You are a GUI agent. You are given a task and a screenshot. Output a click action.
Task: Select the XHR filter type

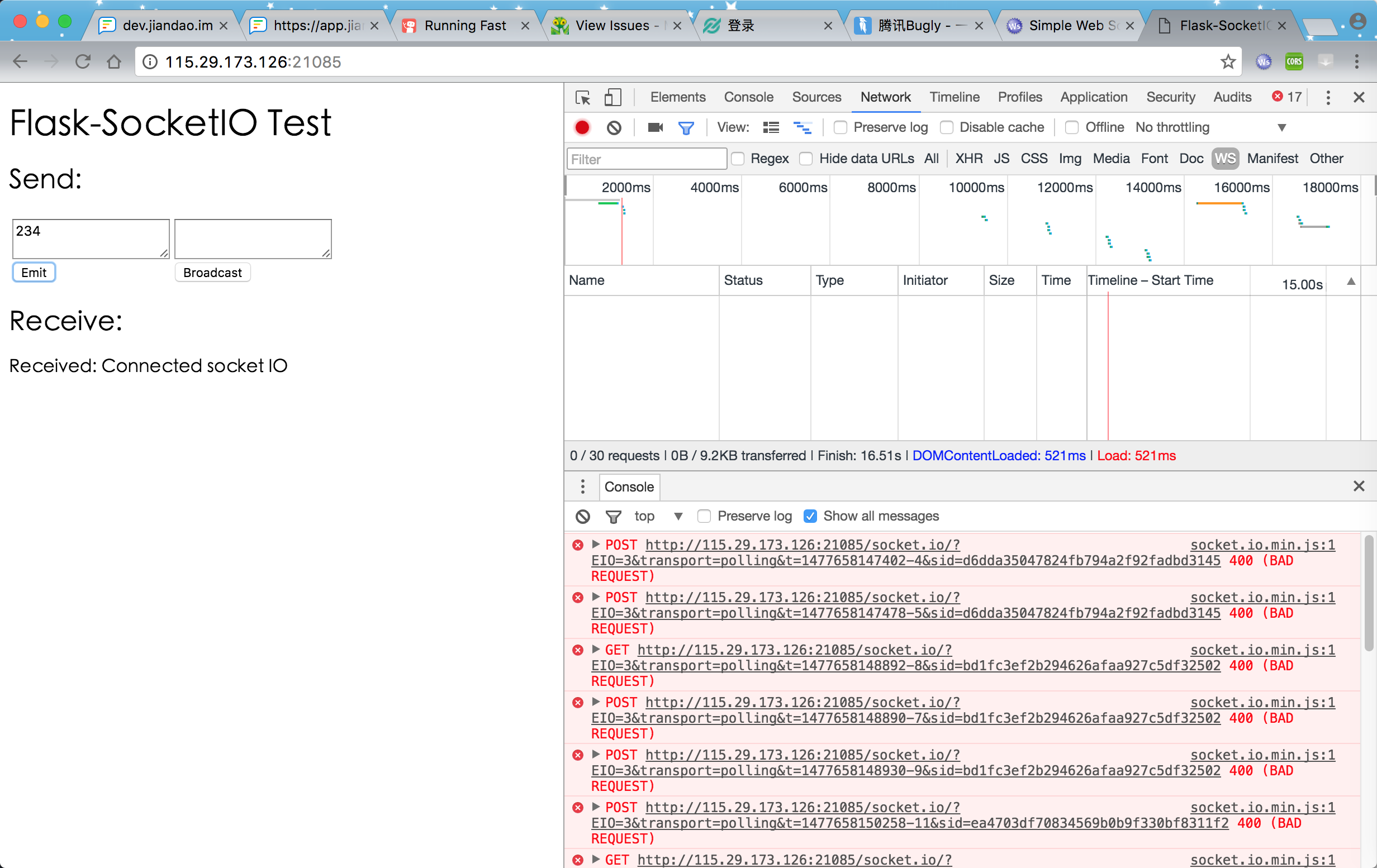pos(968,158)
